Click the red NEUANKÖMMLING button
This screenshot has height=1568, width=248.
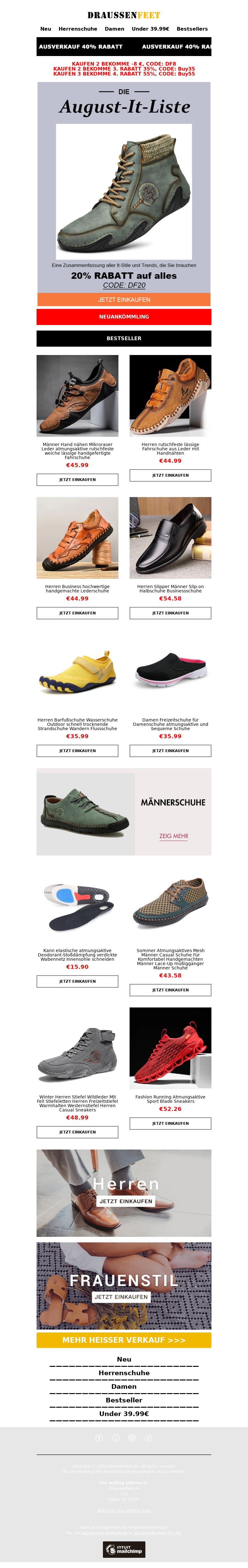124,317
